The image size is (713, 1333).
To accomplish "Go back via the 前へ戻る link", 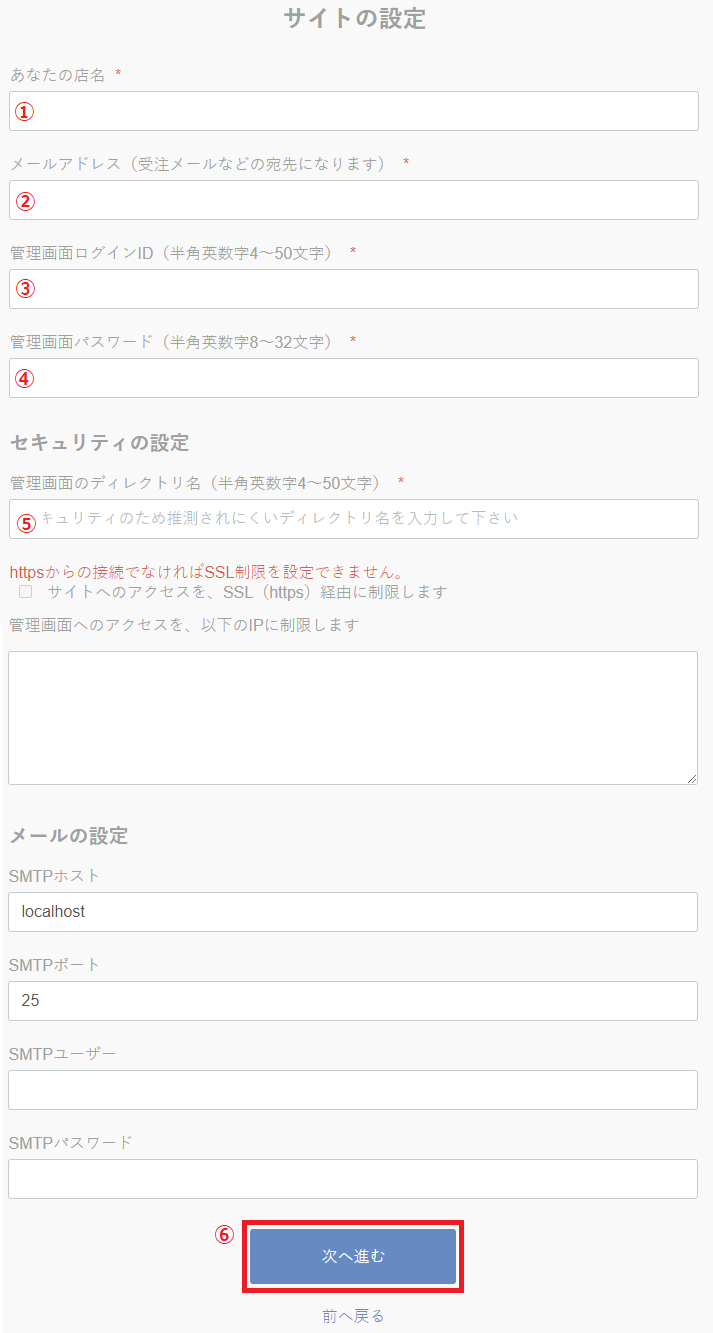I will [353, 1316].
